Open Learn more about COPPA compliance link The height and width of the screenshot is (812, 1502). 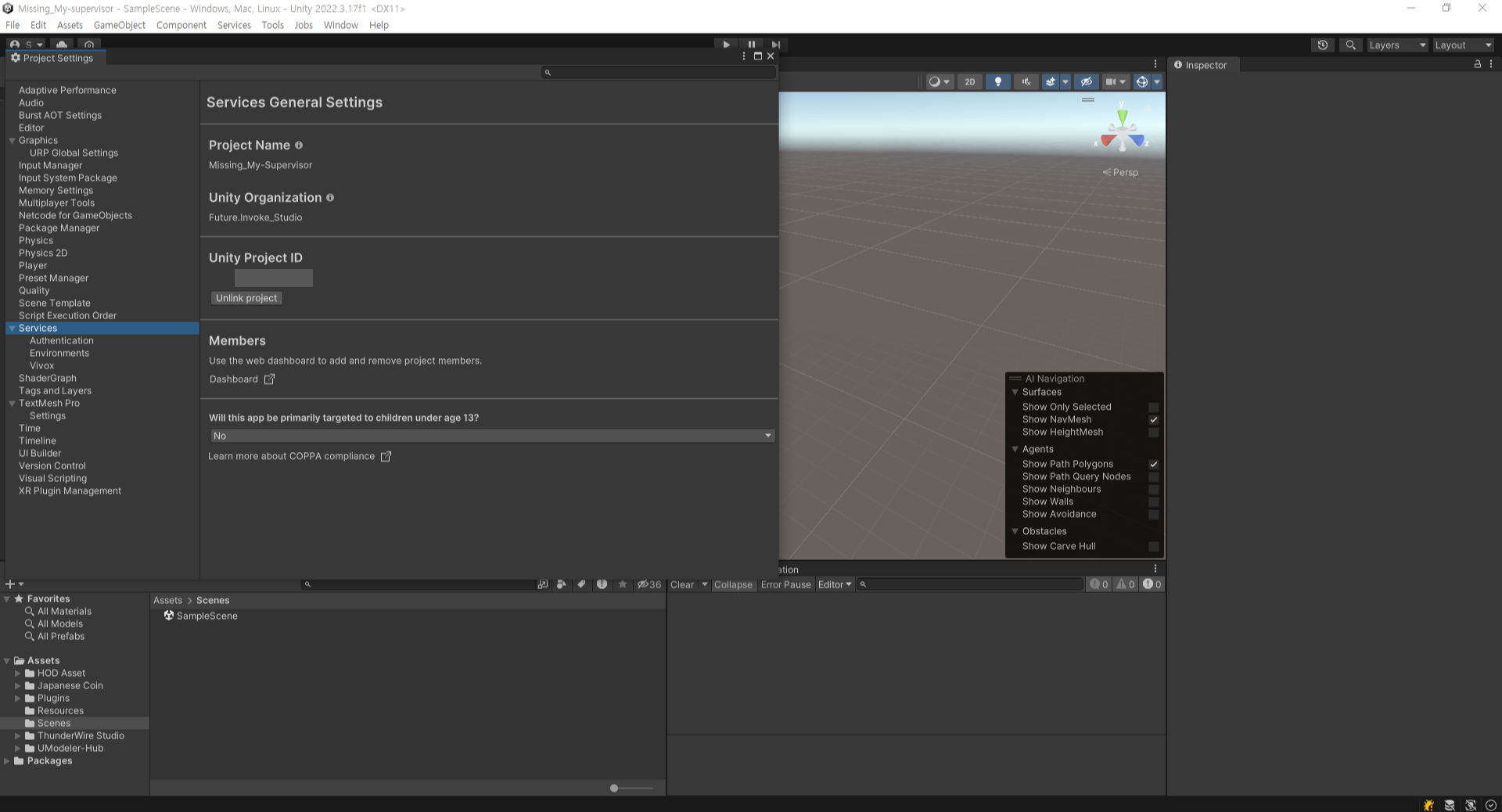pyautogui.click(x=300, y=456)
